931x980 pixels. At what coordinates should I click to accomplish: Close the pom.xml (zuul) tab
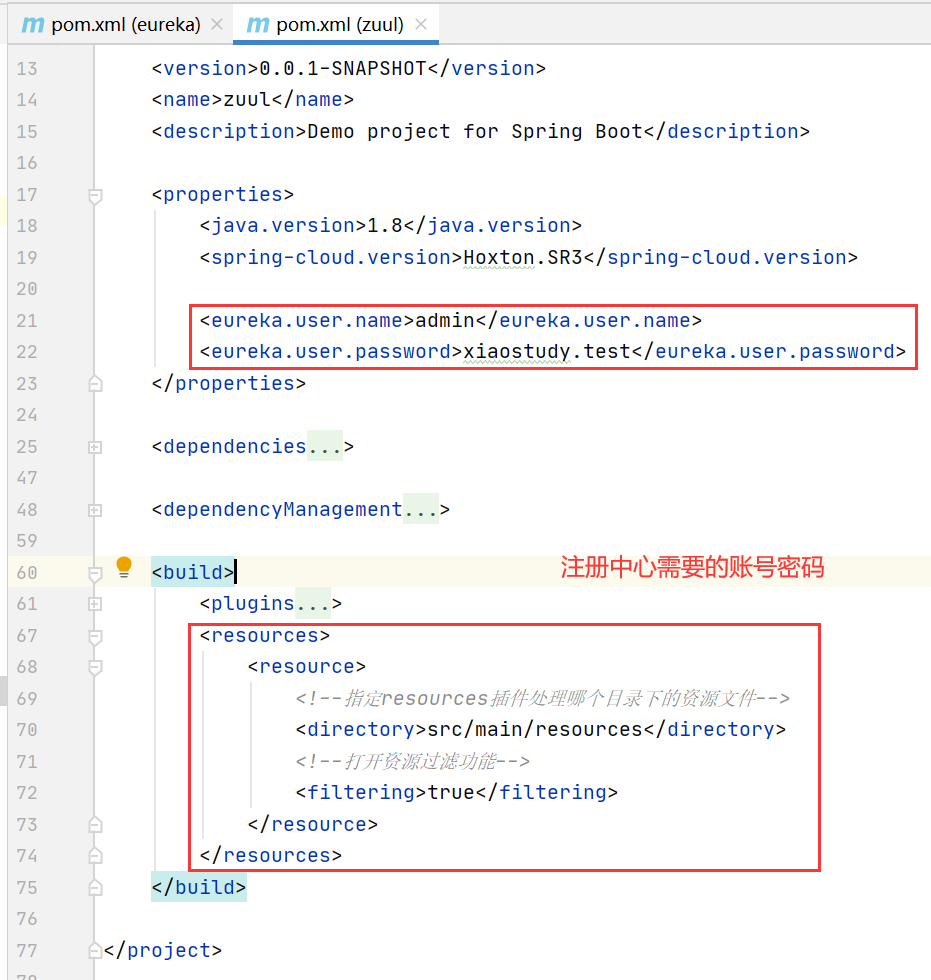pyautogui.click(x=421, y=24)
